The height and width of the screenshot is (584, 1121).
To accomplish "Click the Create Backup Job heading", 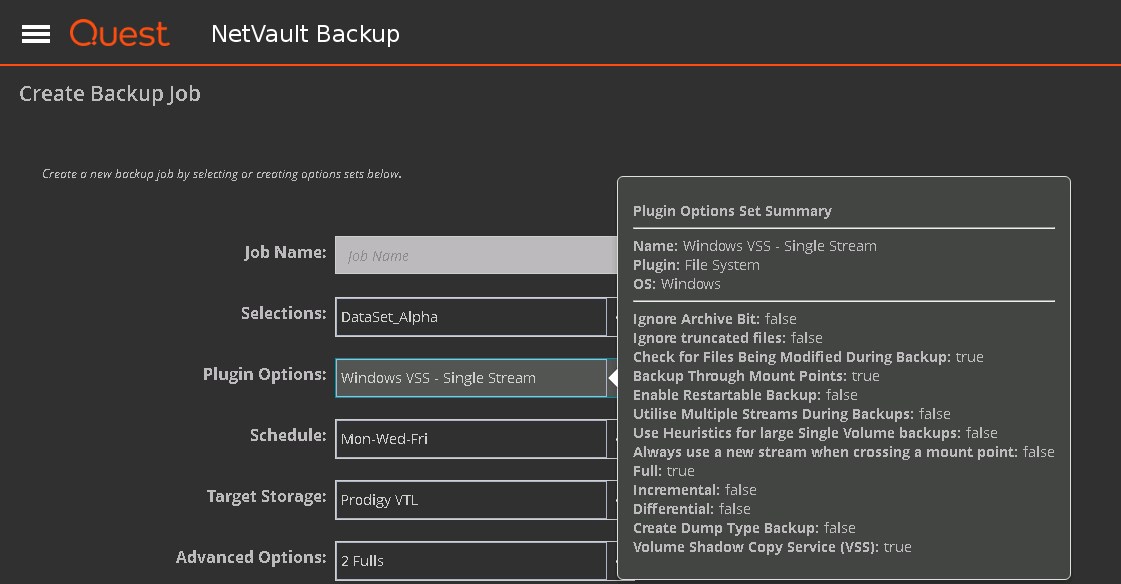I will coord(110,94).
